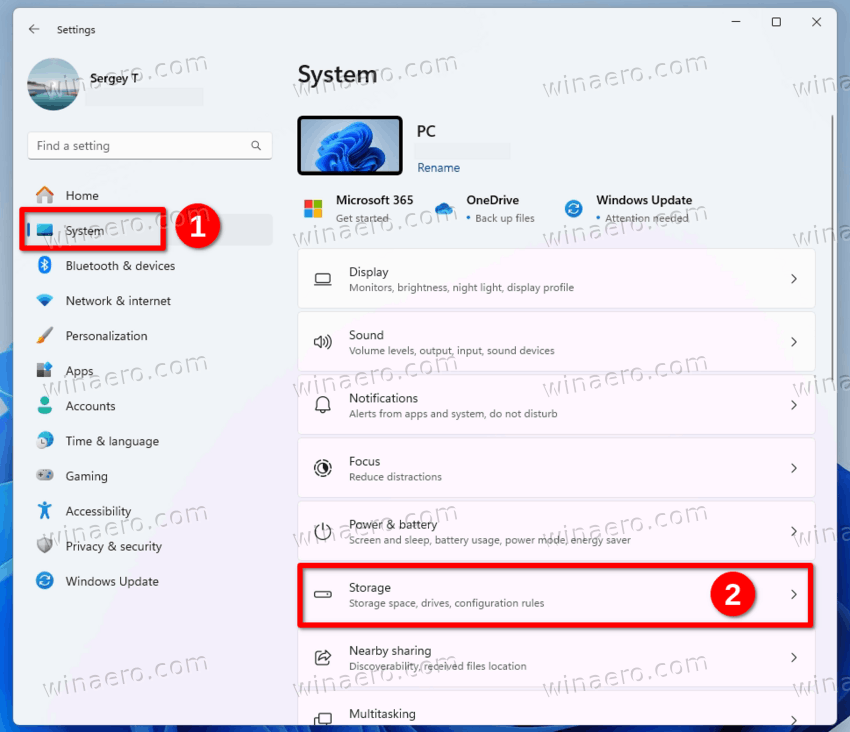Open Accounts label in sidebar

[x=91, y=406]
